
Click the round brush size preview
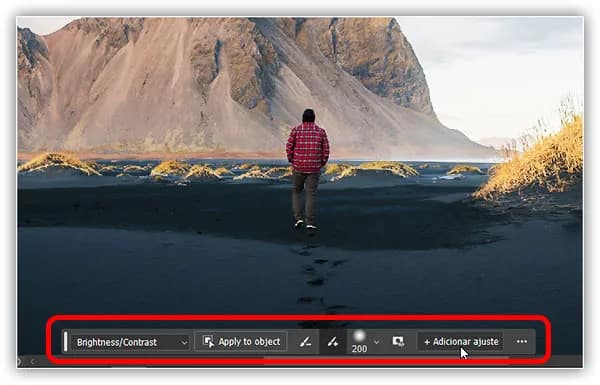tap(359, 336)
